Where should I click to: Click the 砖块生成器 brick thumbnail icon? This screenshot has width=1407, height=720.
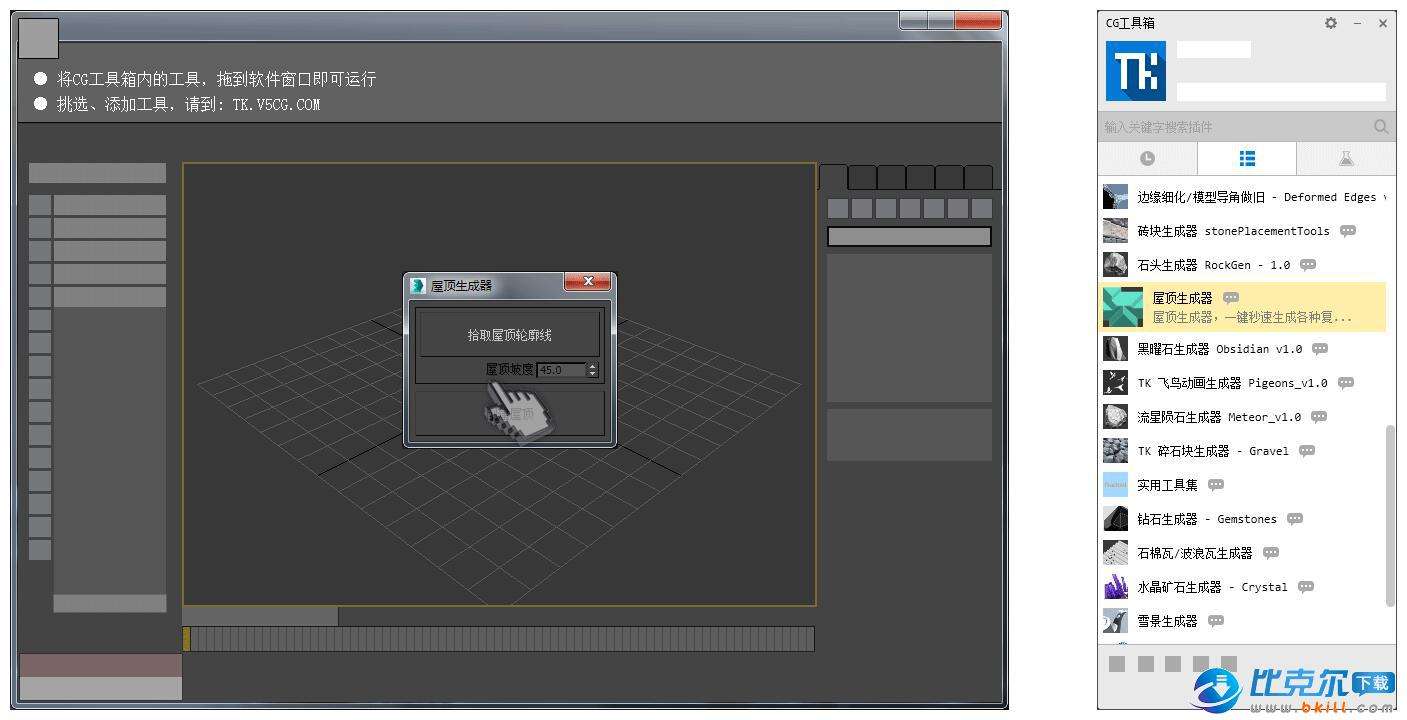[x=1115, y=231]
